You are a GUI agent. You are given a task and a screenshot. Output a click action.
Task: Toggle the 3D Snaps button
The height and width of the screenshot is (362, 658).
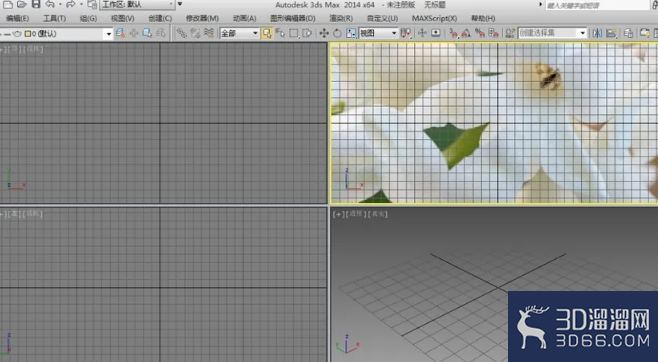[453, 33]
